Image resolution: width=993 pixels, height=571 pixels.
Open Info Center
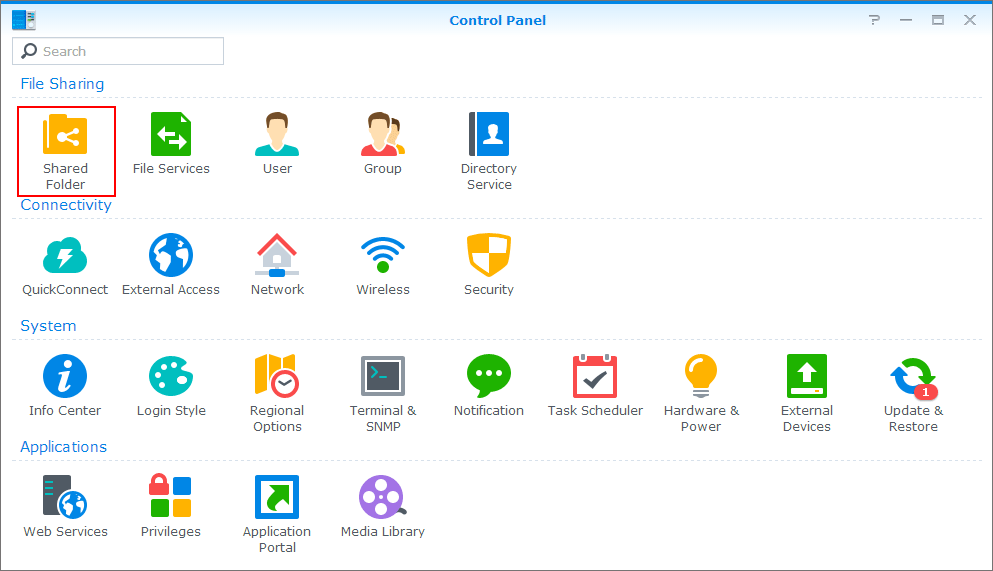pos(65,386)
